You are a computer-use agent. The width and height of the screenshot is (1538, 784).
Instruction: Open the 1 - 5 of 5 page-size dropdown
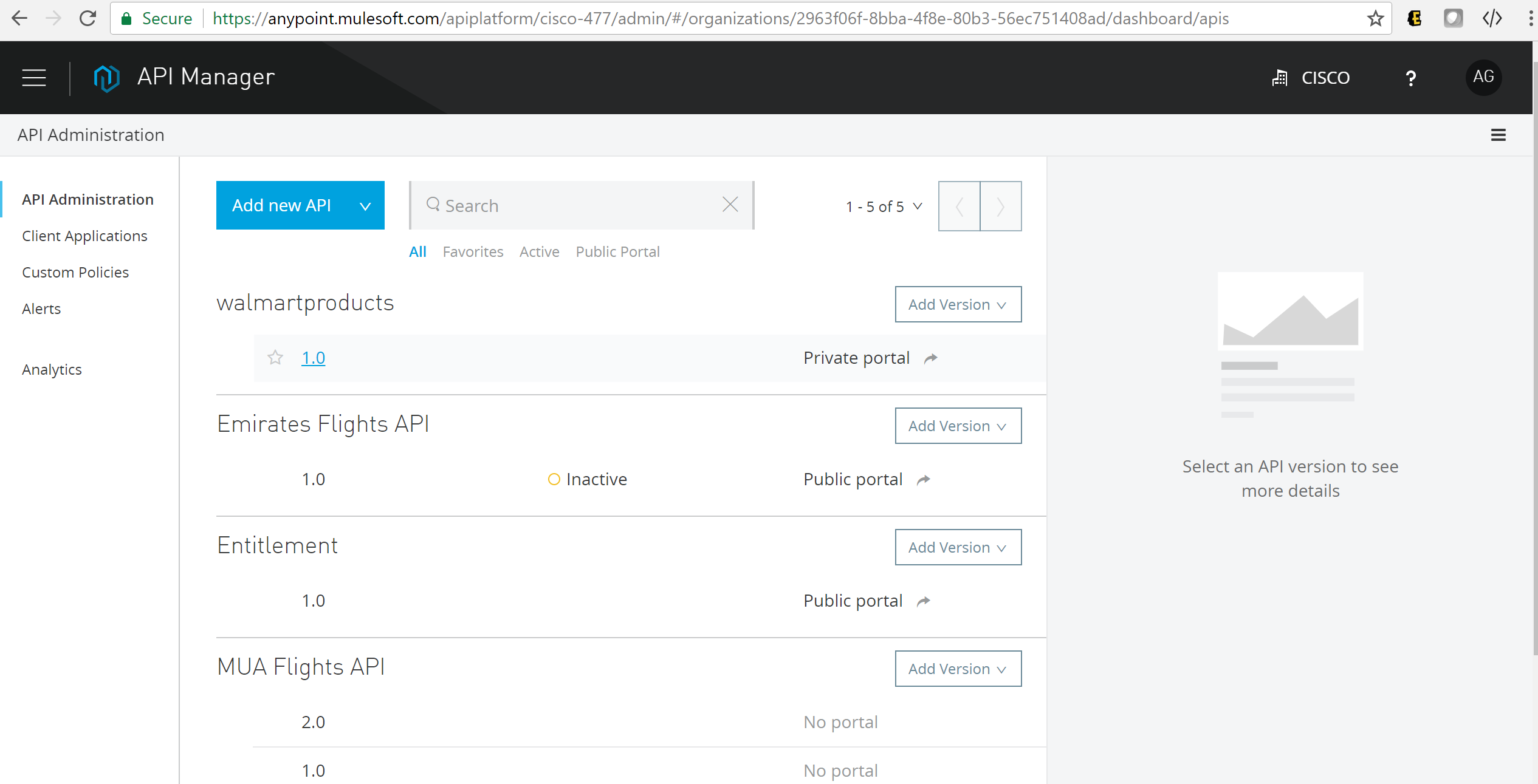click(x=884, y=207)
